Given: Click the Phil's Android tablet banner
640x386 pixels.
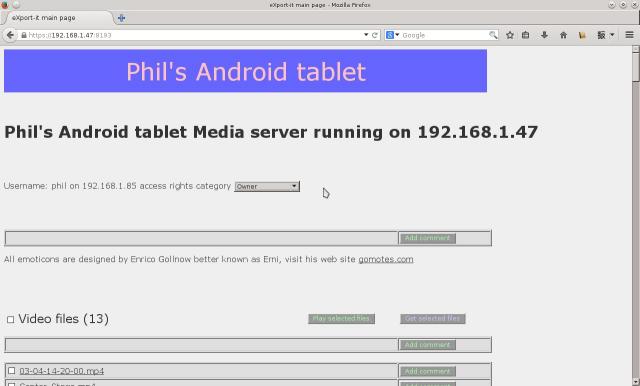Looking at the screenshot, I should click(245, 71).
